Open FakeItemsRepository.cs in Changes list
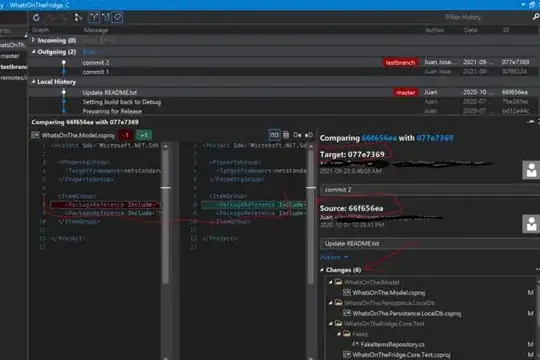The height and width of the screenshot is (360, 540). coord(393,344)
